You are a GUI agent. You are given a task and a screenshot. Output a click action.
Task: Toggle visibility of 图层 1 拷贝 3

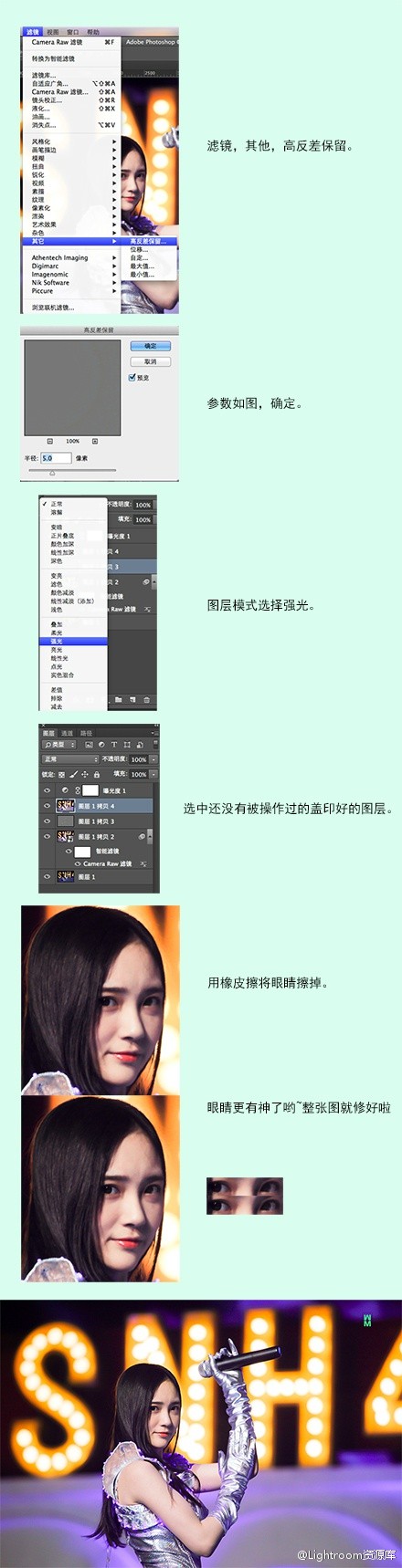tap(48, 821)
